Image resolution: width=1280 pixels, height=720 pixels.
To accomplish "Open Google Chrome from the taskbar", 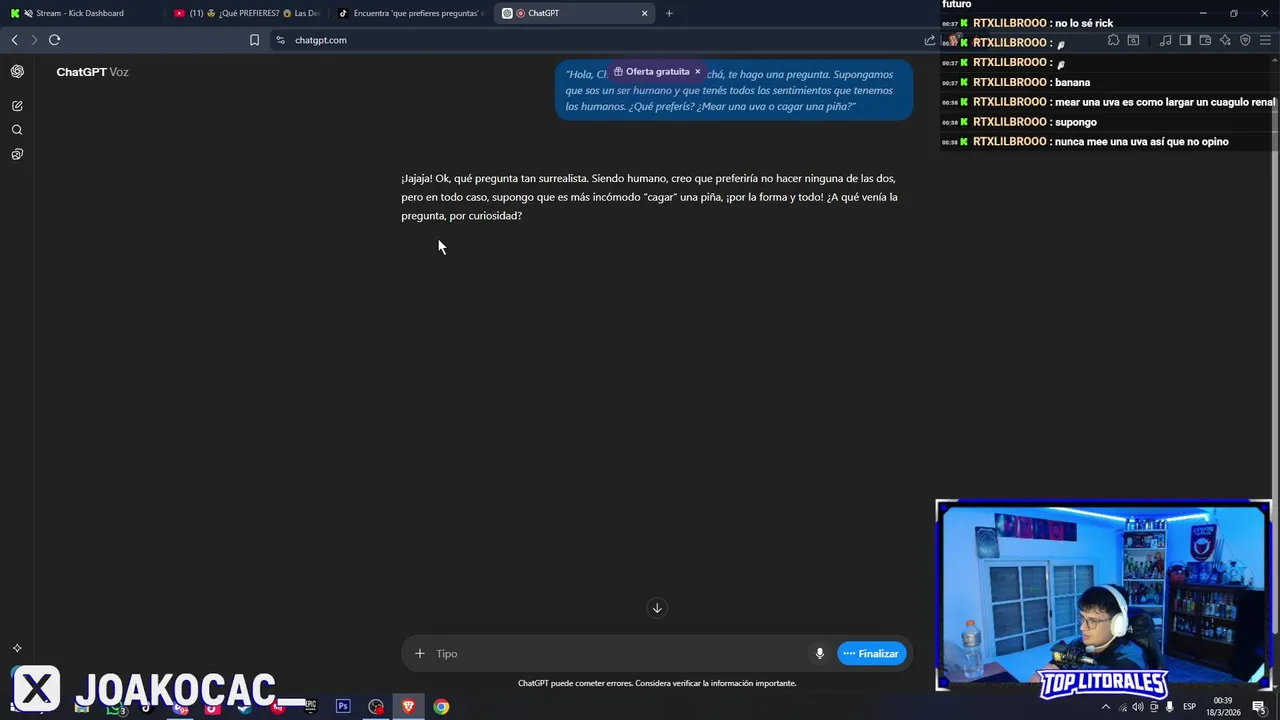I will (441, 706).
